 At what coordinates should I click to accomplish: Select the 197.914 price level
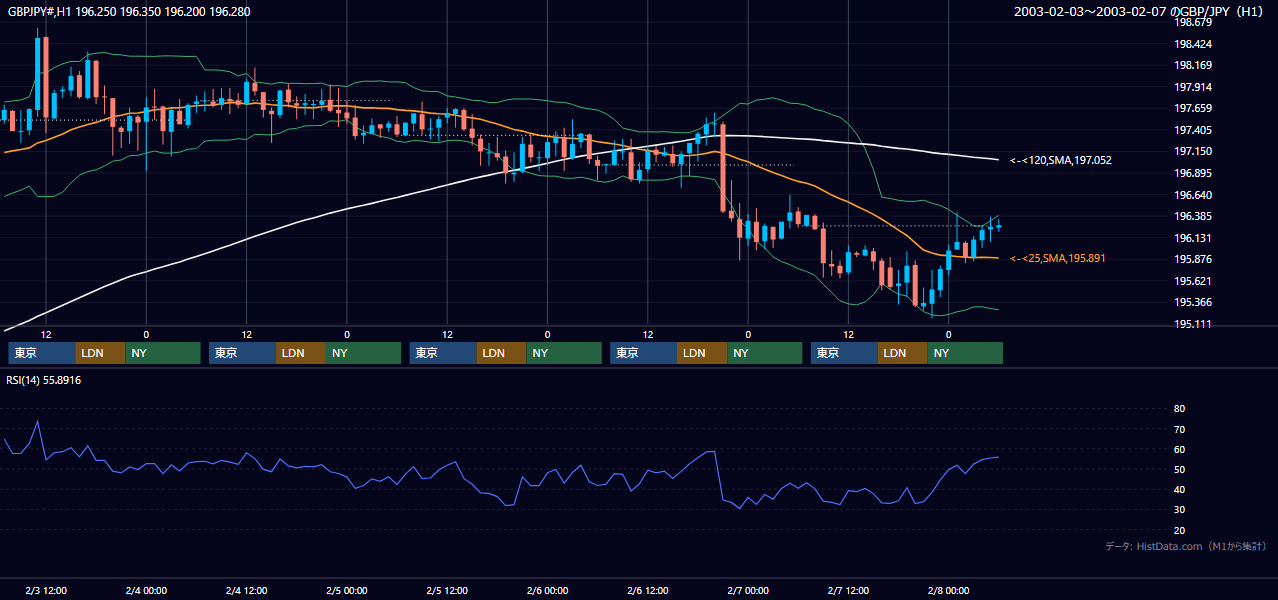pyautogui.click(x=1194, y=87)
